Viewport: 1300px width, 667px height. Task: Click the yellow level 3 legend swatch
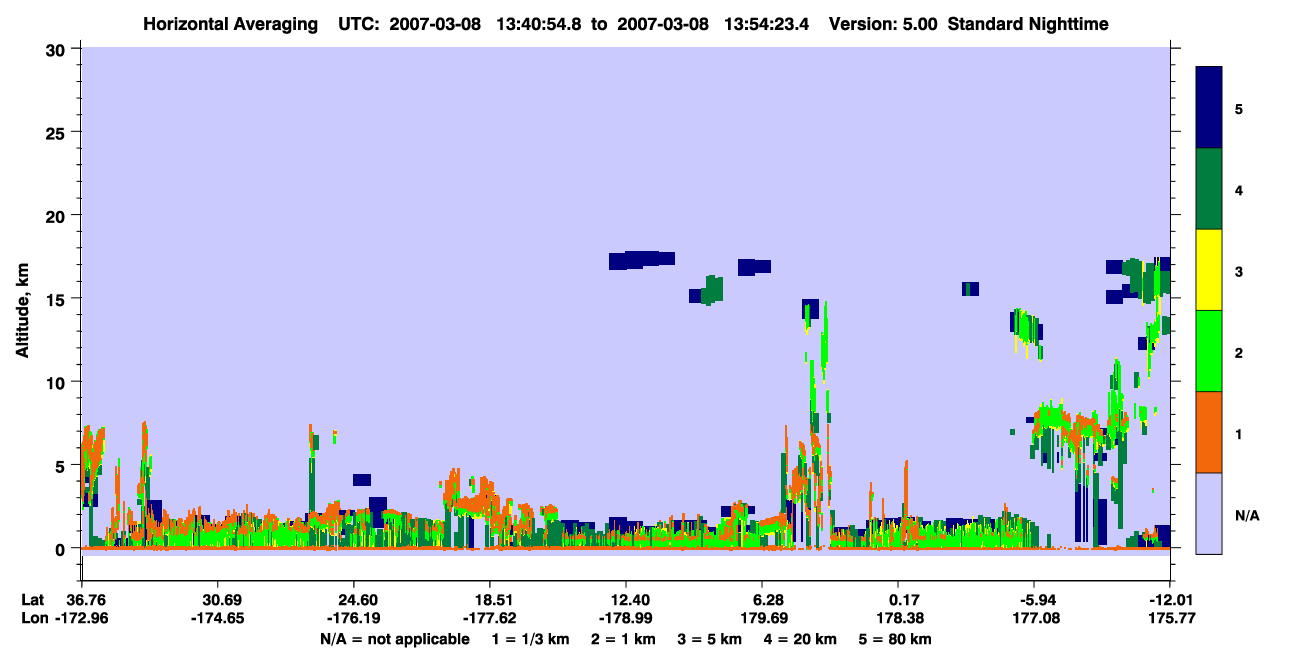(1209, 270)
